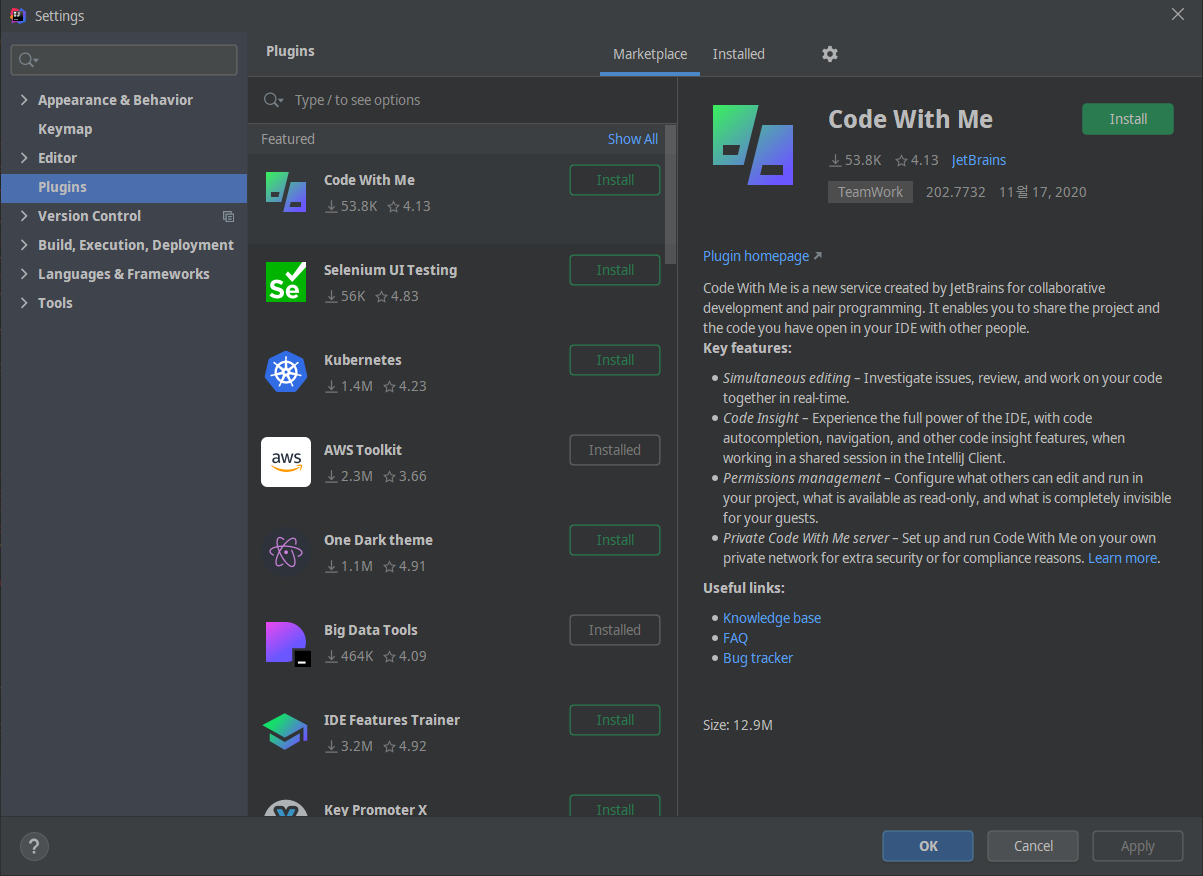Click the Learn more link
Image resolution: width=1203 pixels, height=876 pixels.
1123,558
